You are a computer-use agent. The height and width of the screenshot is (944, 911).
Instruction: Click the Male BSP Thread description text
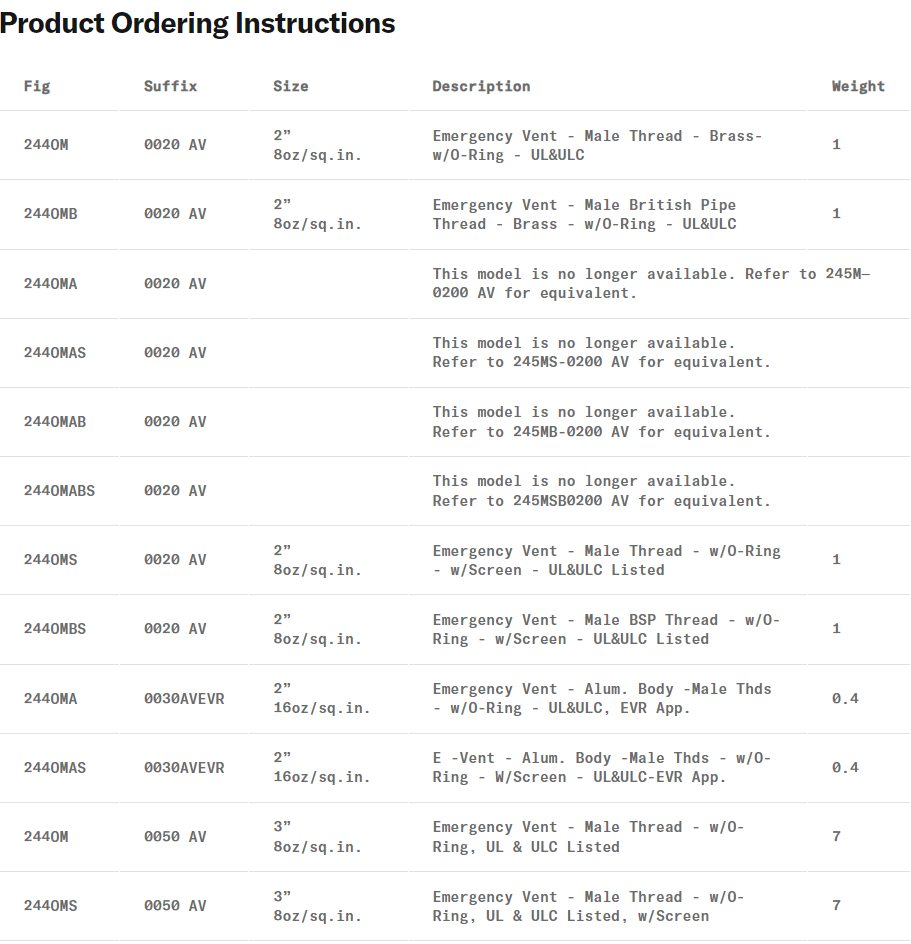click(605, 629)
